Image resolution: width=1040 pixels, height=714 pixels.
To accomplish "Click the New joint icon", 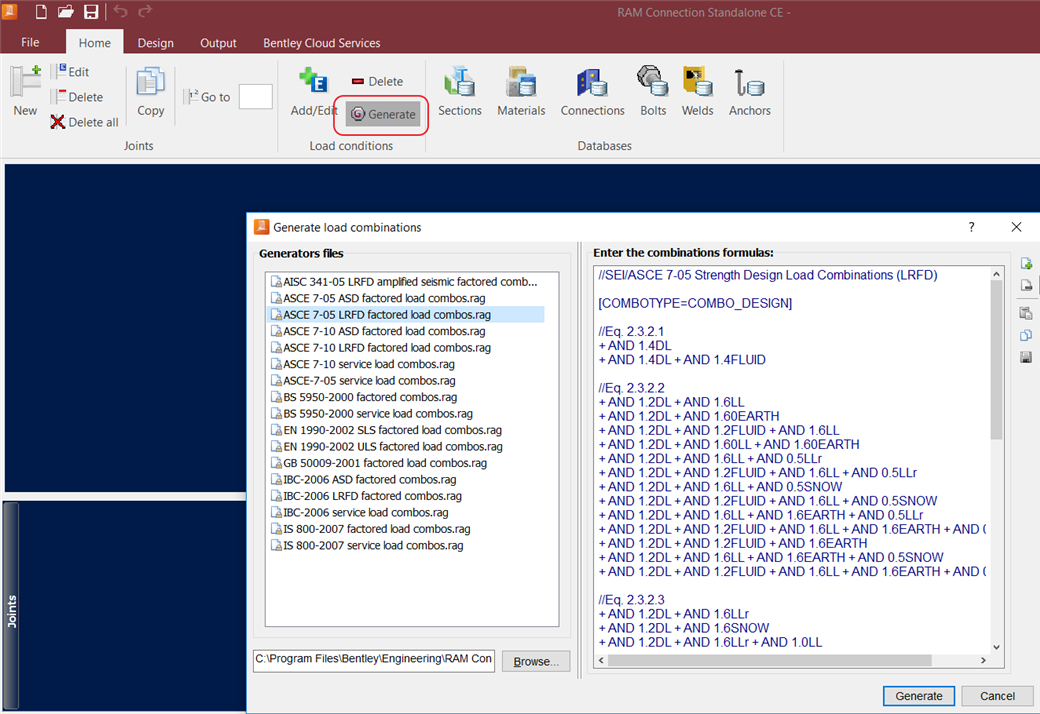I will coord(25,92).
